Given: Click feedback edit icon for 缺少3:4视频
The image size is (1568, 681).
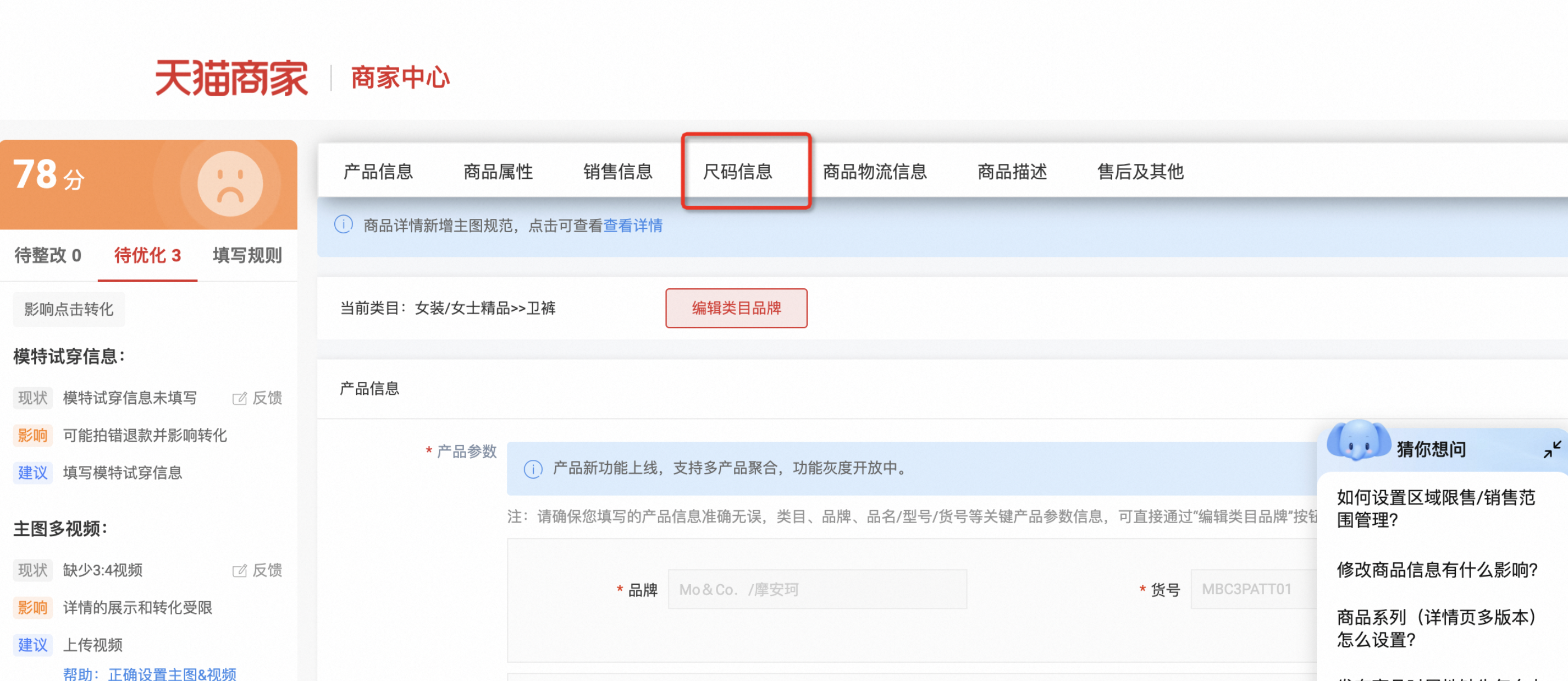Looking at the screenshot, I should (x=239, y=570).
